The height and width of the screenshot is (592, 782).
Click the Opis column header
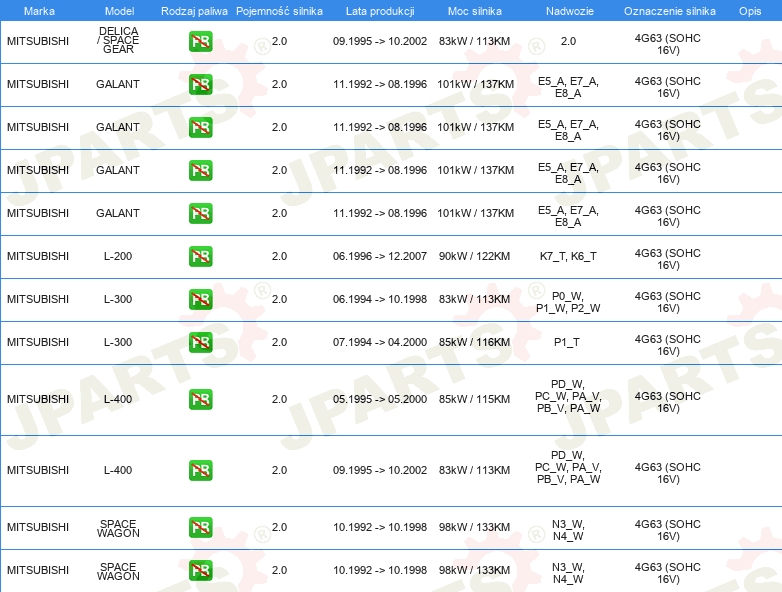750,11
